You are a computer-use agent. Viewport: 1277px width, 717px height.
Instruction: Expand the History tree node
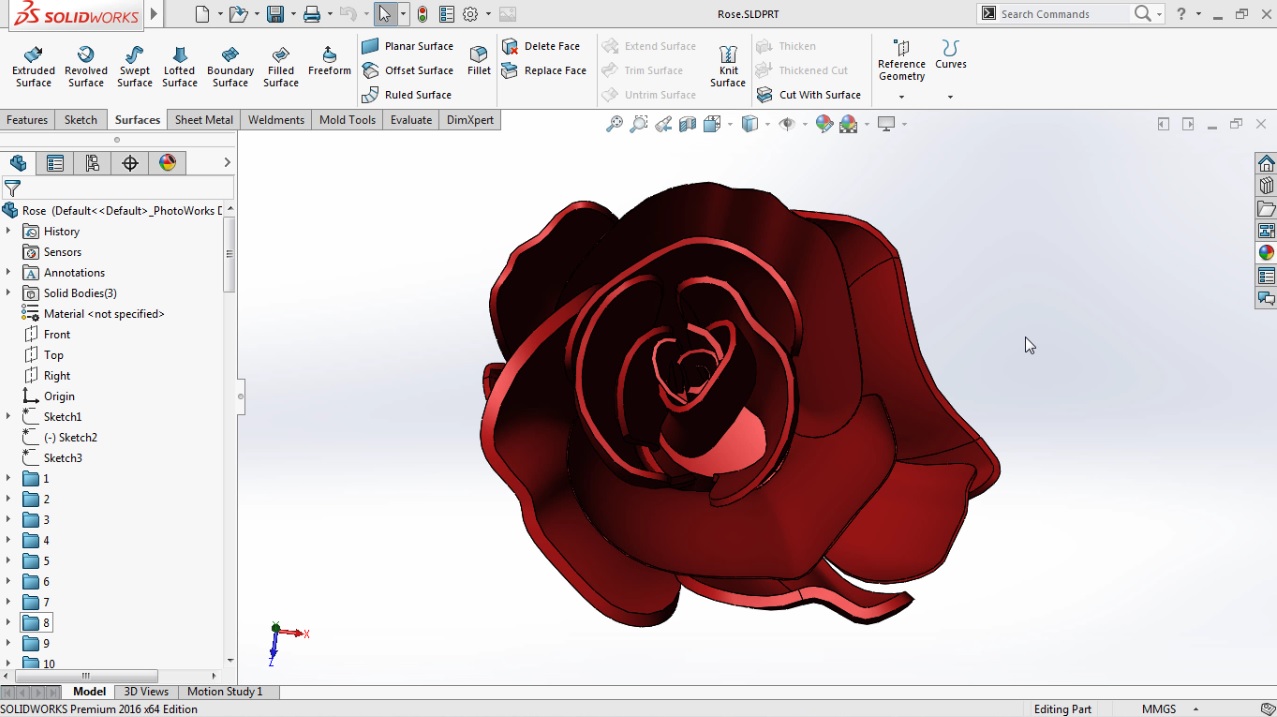(8, 231)
